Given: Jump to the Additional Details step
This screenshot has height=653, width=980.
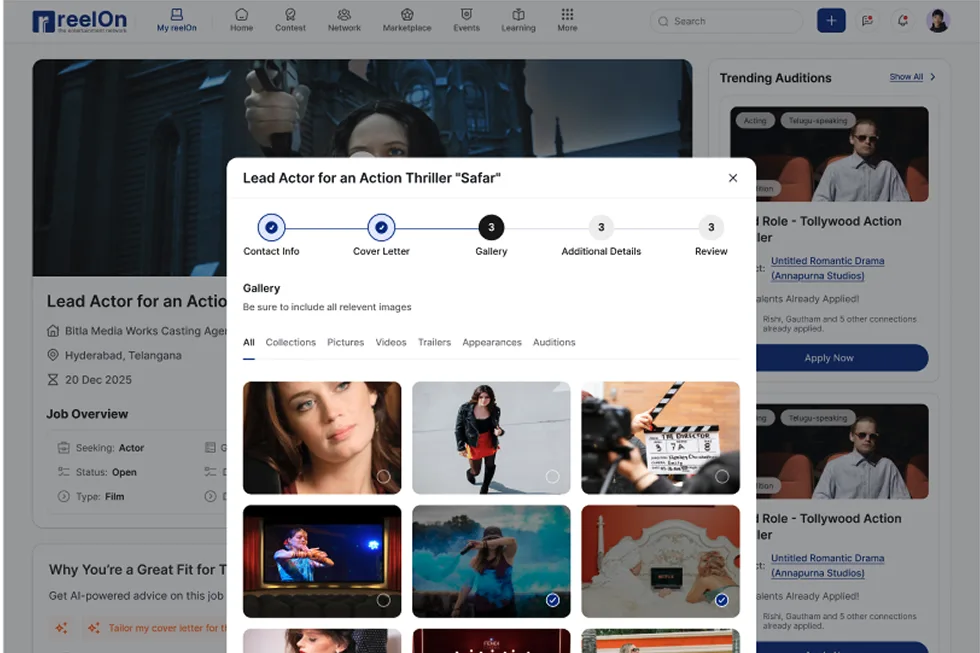Looking at the screenshot, I should point(601,228).
